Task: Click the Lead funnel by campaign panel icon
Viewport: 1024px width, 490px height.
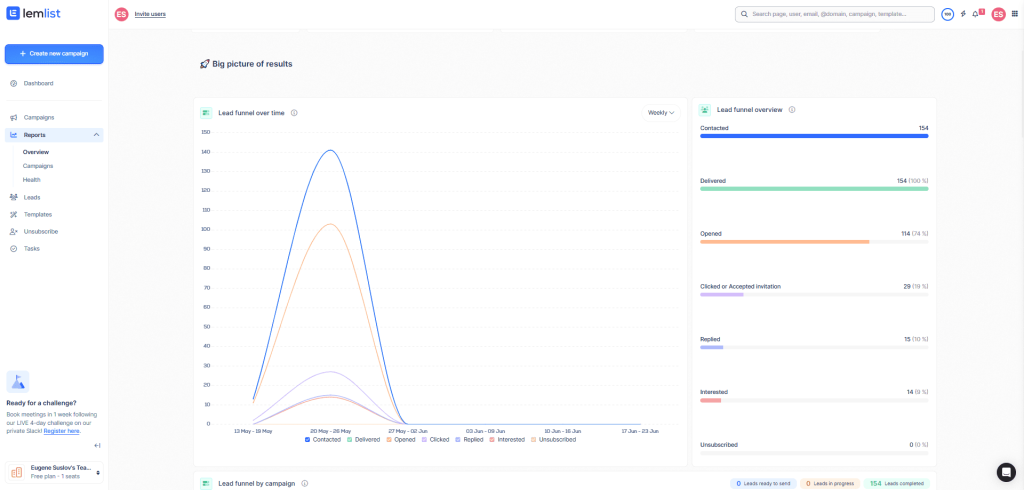Action: (206, 484)
